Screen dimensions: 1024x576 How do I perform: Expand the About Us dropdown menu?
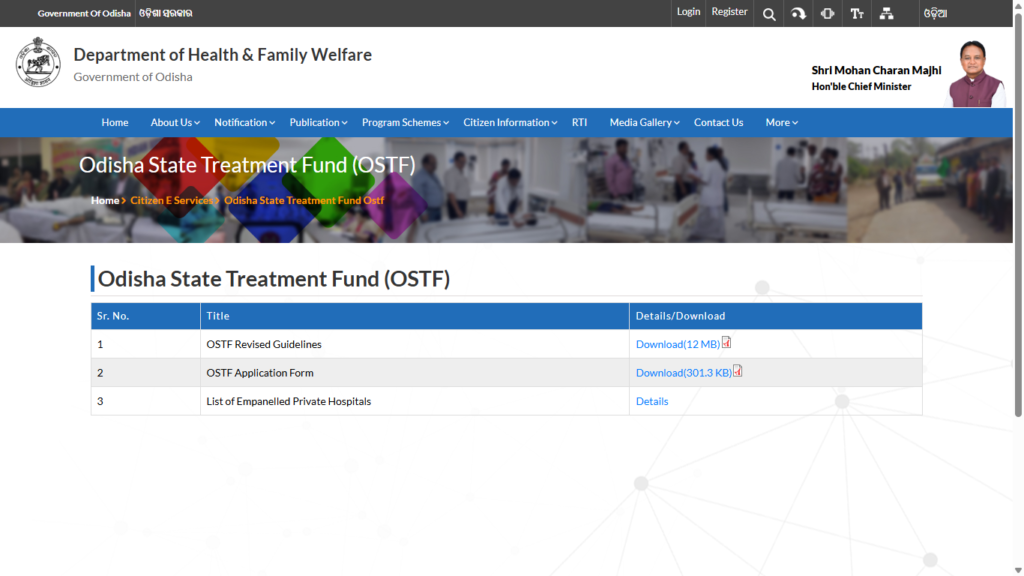(x=175, y=123)
